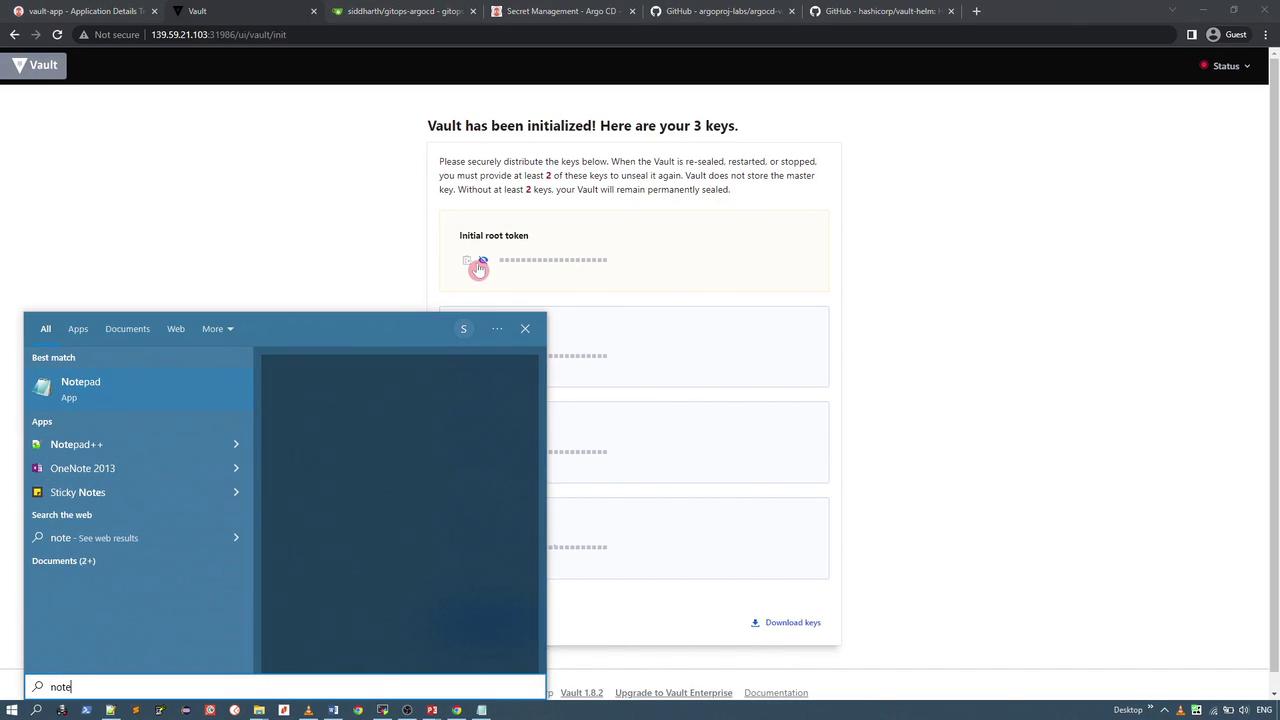Switch to the hashicorp/vault-helm GitHub tab

tap(881, 11)
